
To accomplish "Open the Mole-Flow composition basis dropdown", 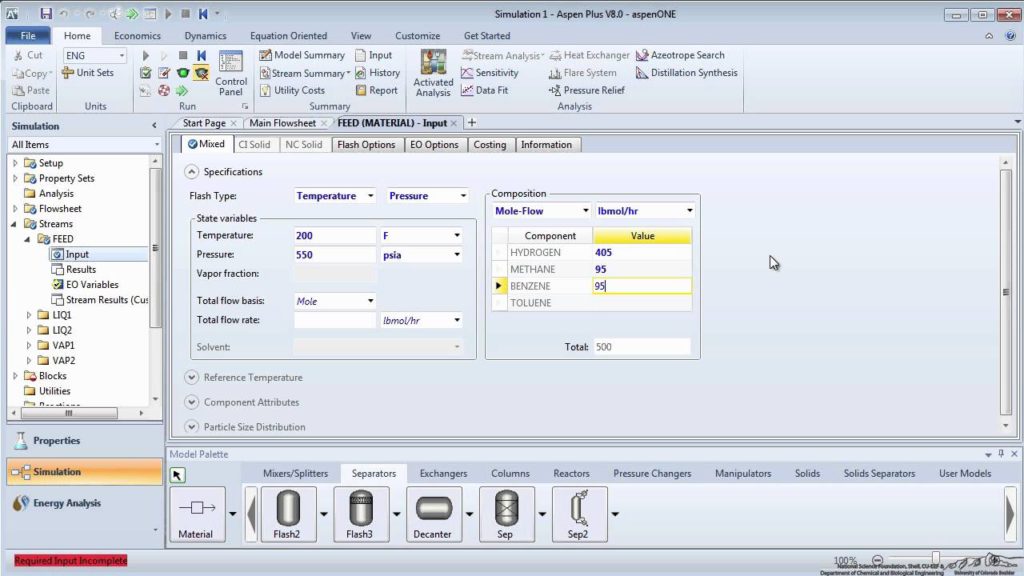I will [541, 211].
